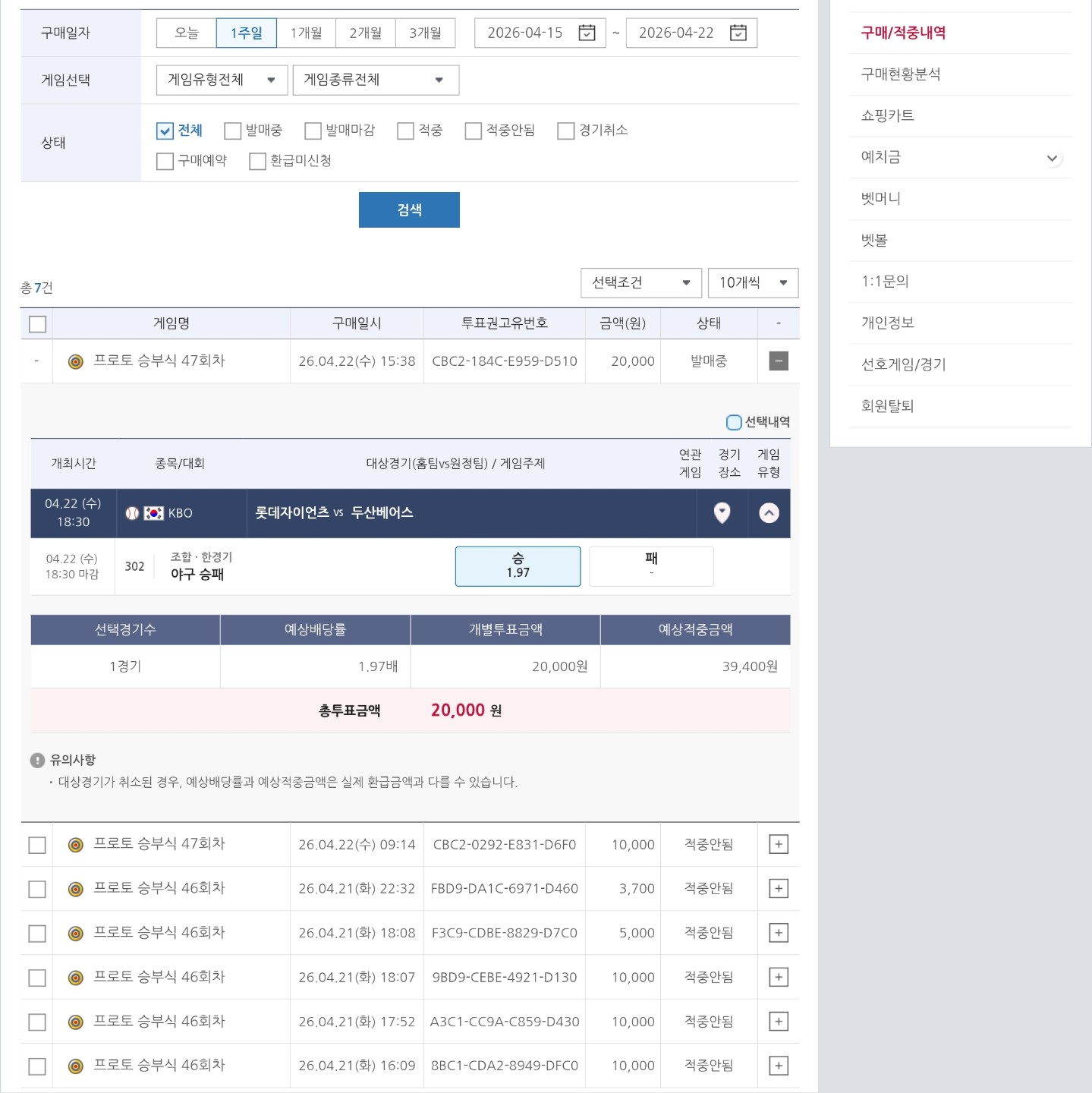Collapse the 롯데자이언츠 vs 두산베어스 match row
This screenshot has width=1092, height=1093.
coord(769,513)
